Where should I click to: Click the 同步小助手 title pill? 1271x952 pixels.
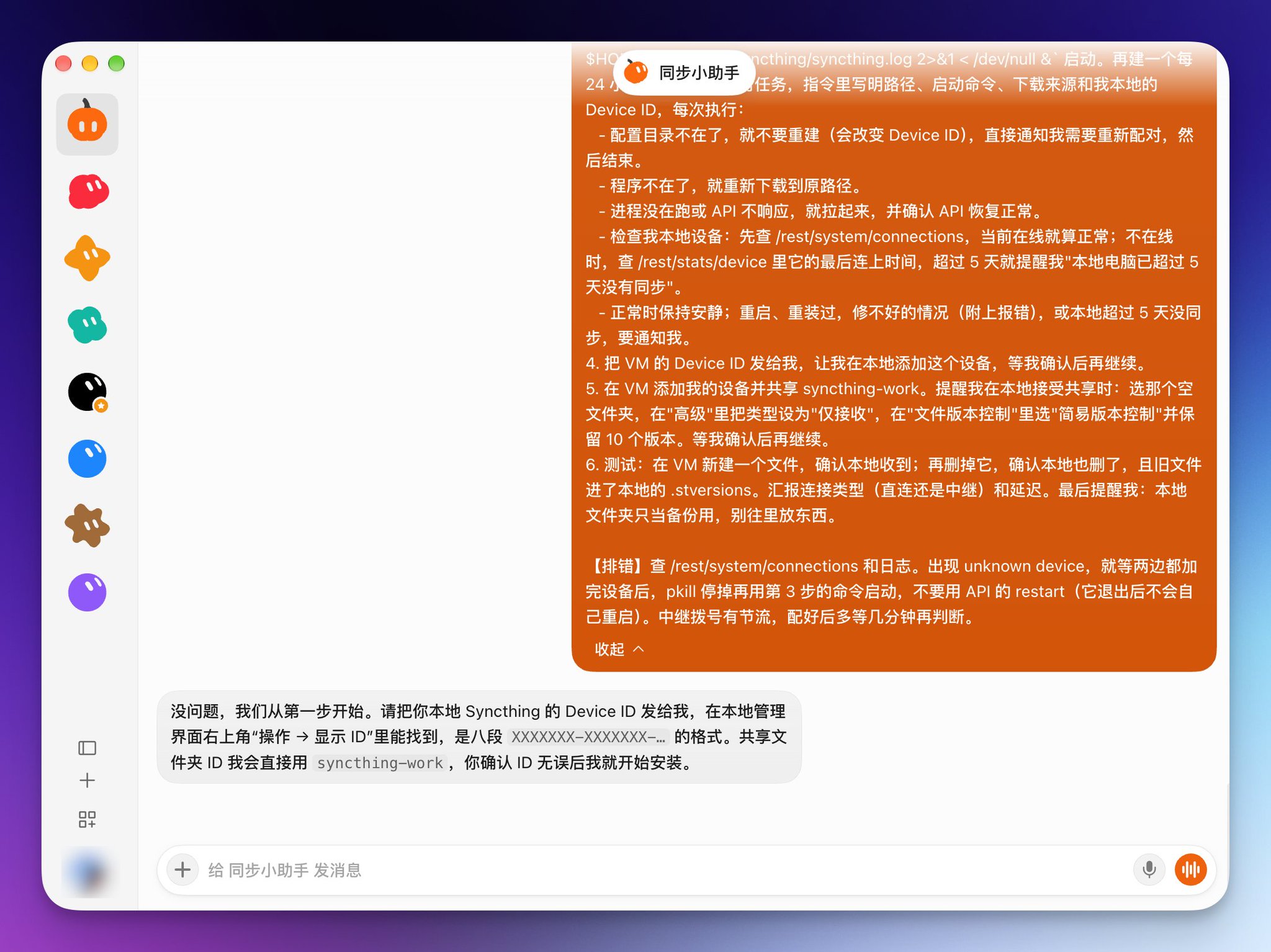[684, 73]
